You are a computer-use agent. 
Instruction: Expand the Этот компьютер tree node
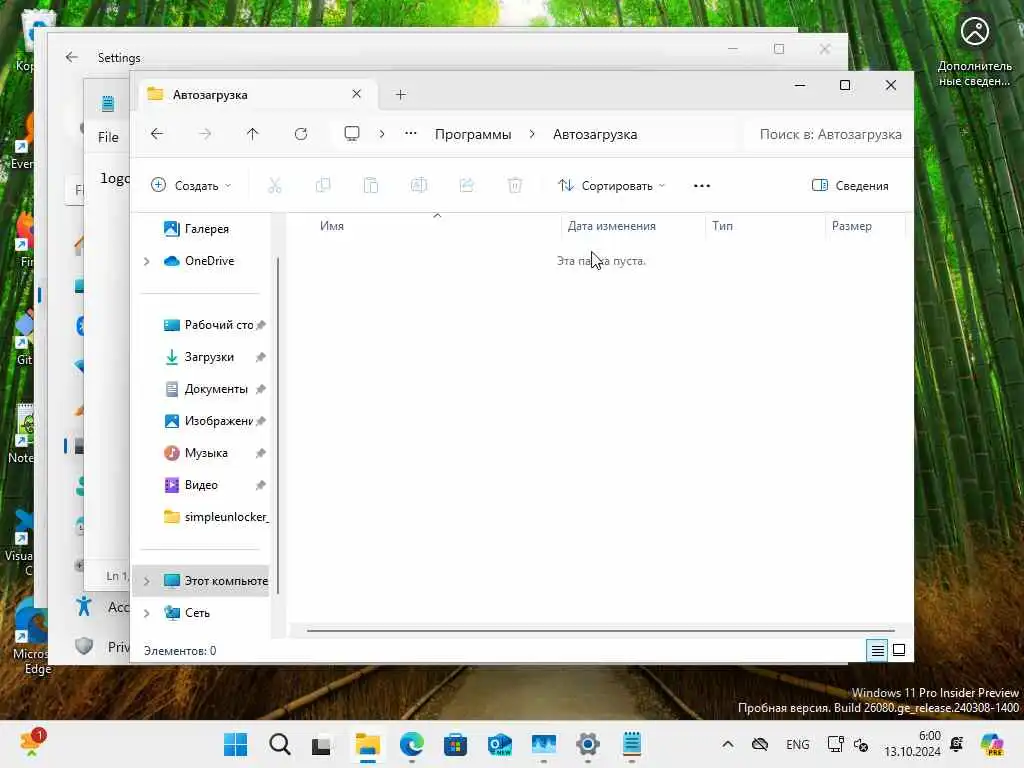point(147,581)
